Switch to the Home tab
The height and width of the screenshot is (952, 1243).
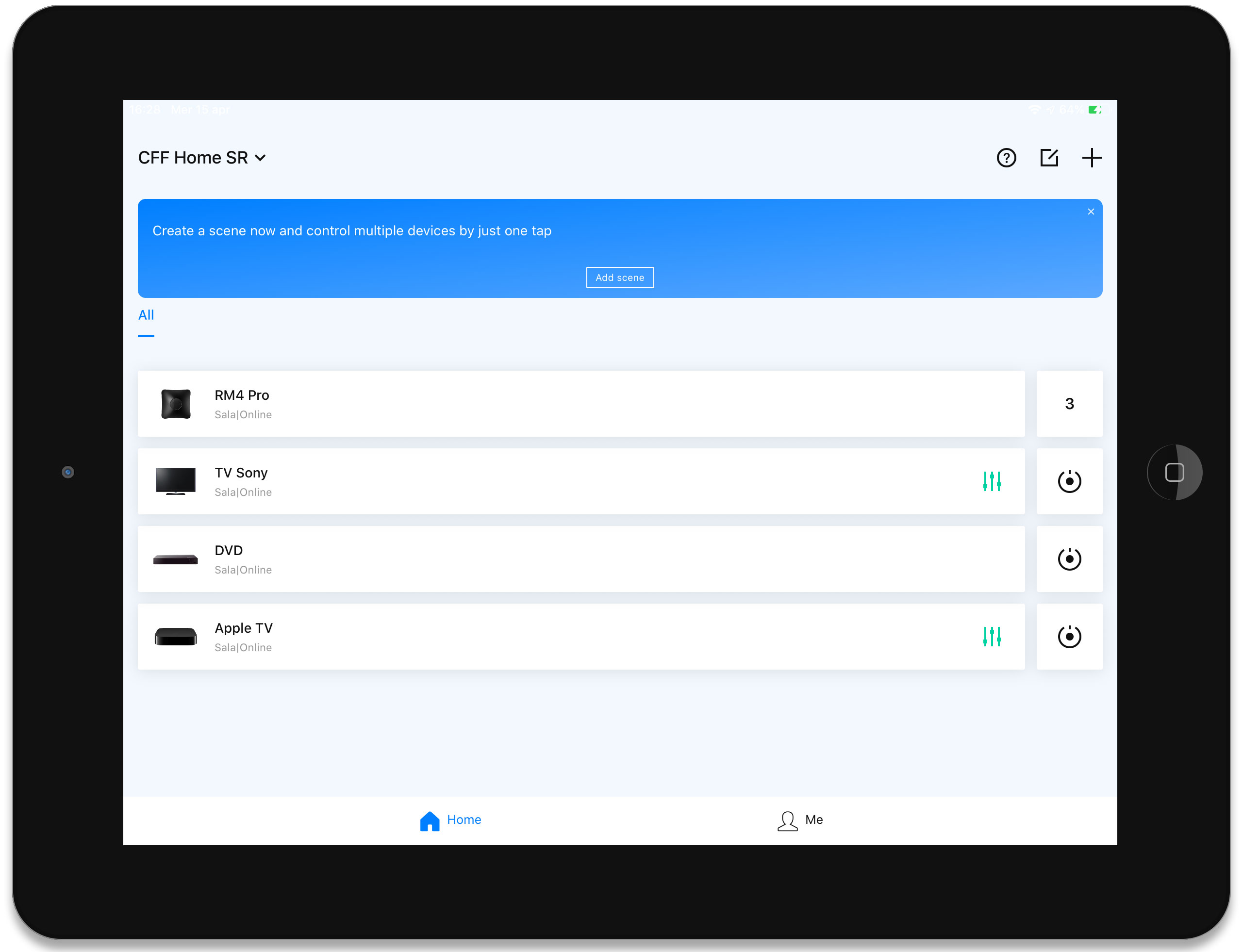point(450,820)
